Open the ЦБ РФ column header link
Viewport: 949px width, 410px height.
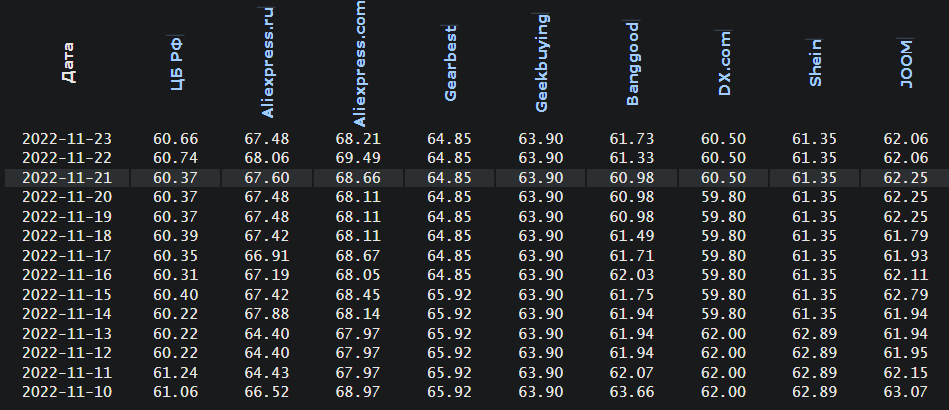tap(176, 64)
